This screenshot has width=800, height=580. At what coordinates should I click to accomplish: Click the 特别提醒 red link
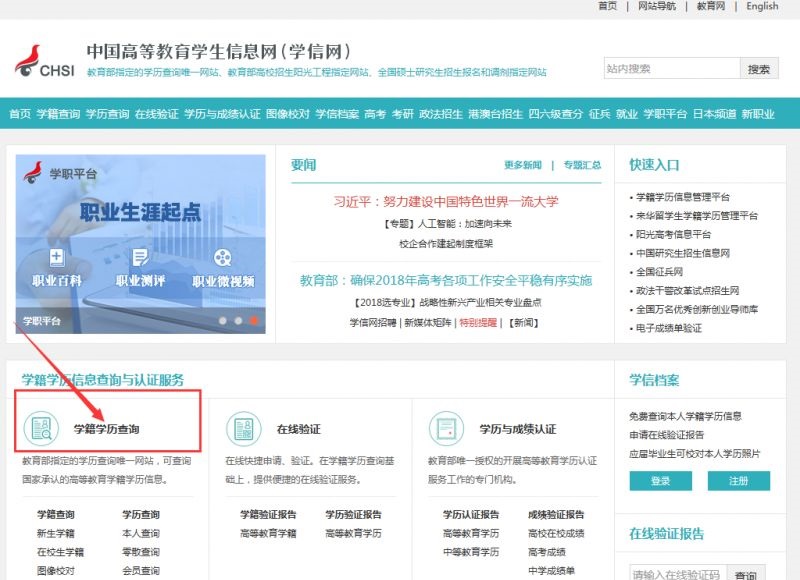point(478,322)
